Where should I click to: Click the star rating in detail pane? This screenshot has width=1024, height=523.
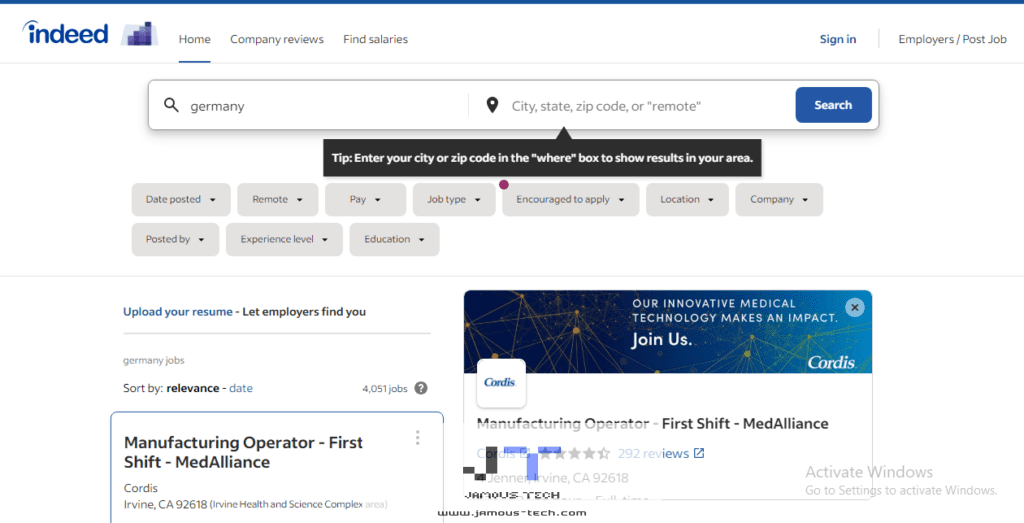coord(574,453)
